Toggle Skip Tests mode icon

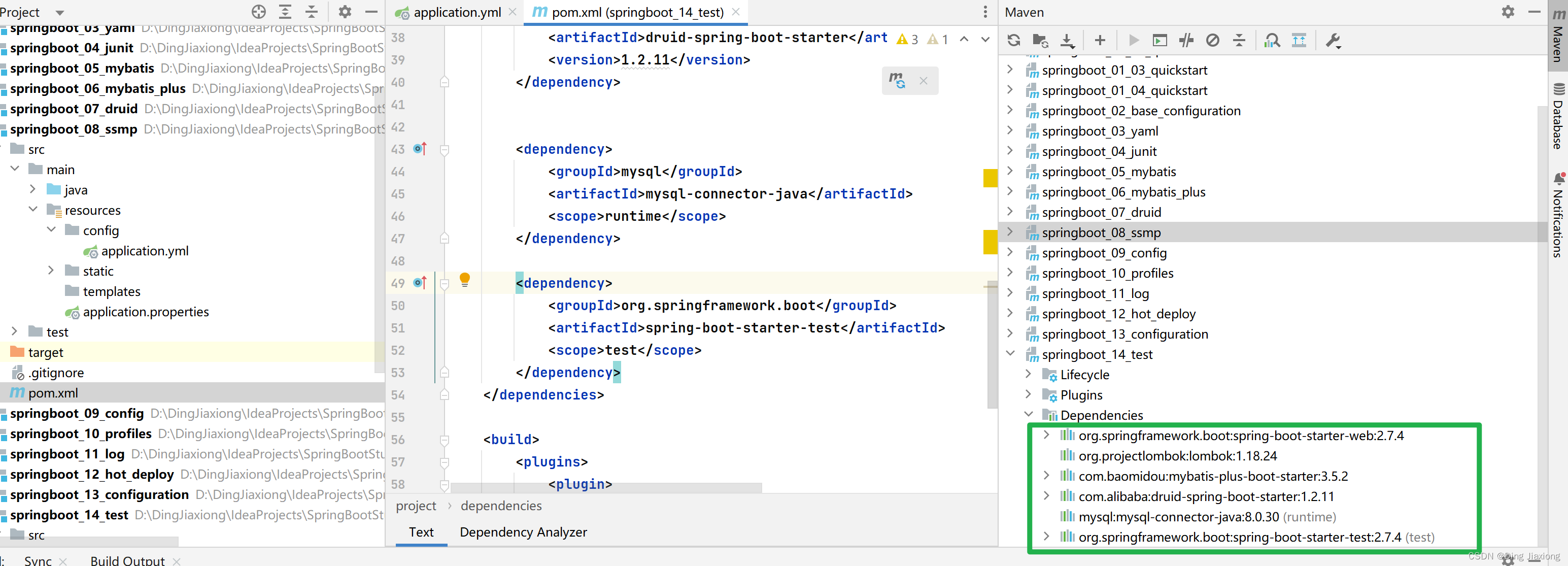pyautogui.click(x=1212, y=40)
